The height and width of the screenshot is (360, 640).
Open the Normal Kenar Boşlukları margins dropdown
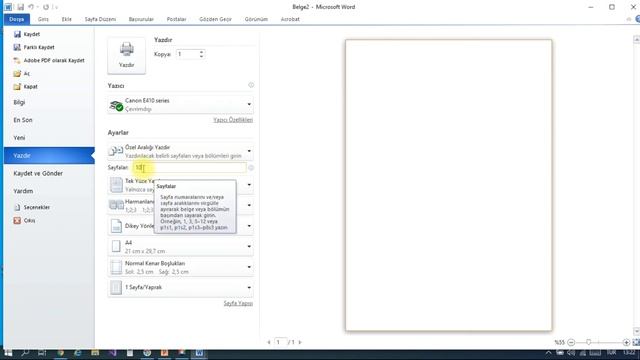click(180, 267)
